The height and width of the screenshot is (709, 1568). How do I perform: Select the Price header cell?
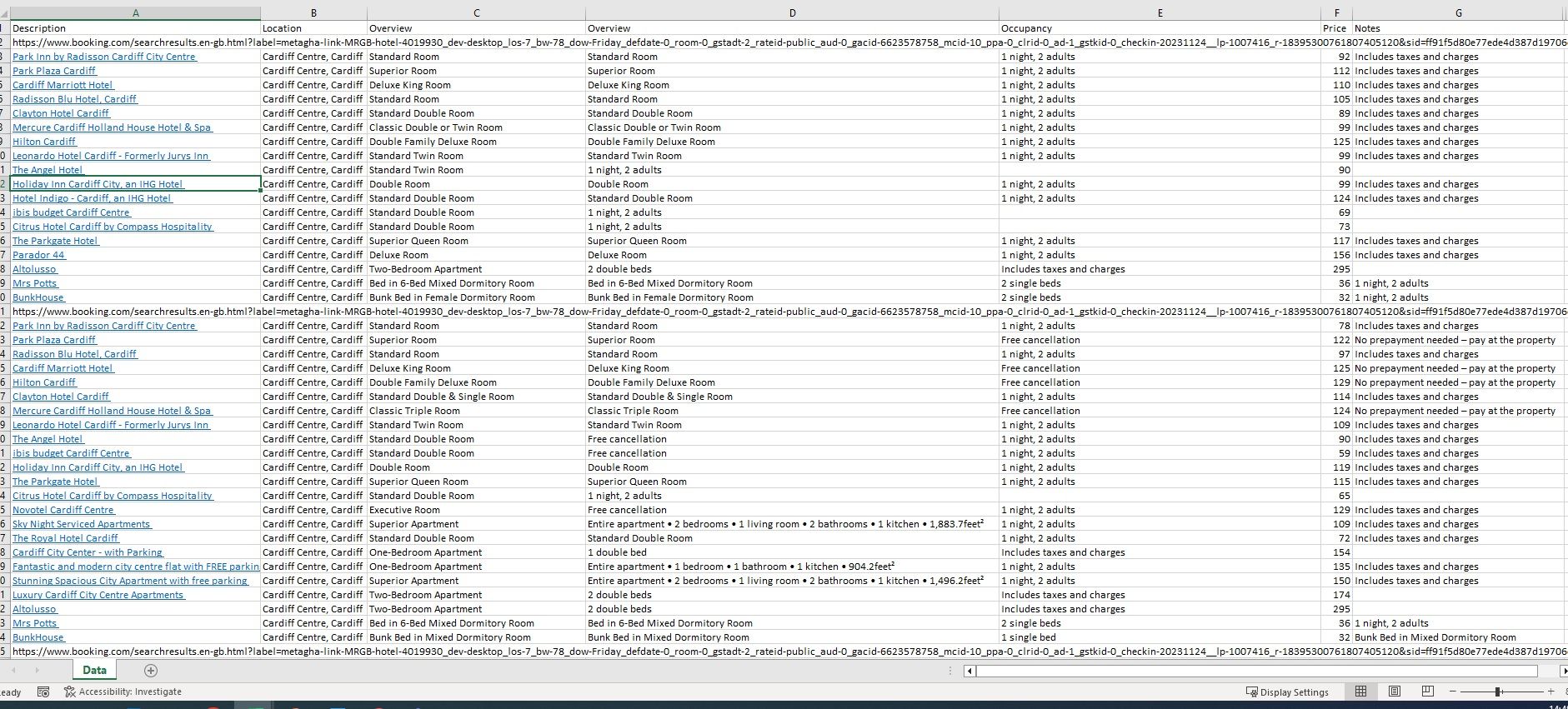point(1337,28)
